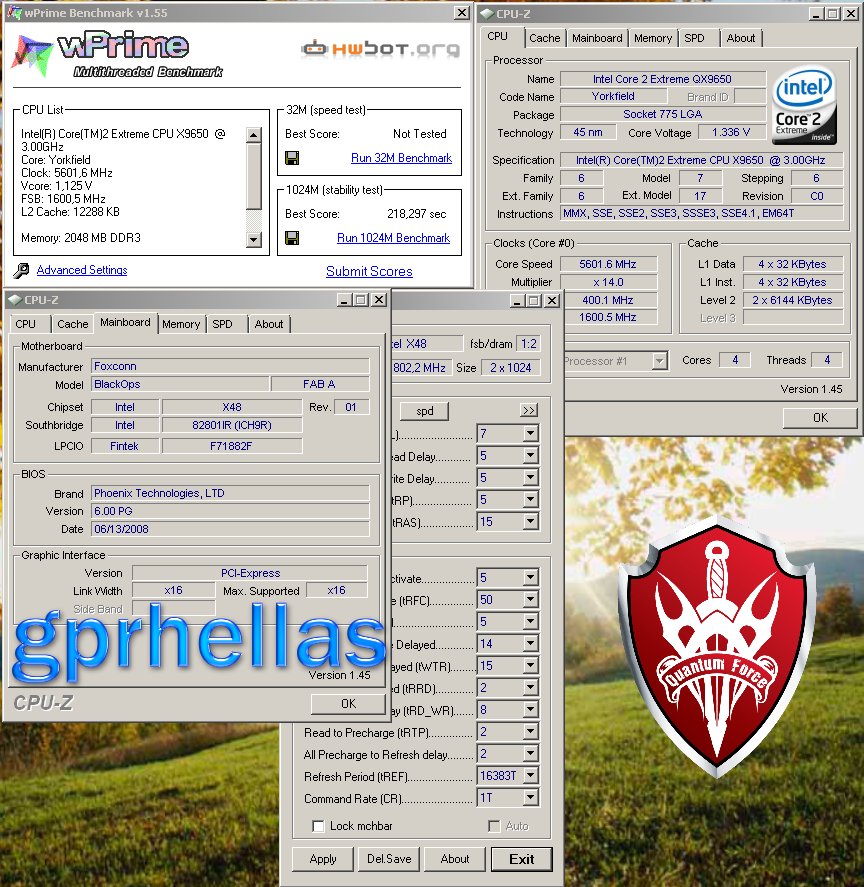
Task: Click the CPU-Z title icon in the Mainboard window
Action: click(x=15, y=300)
